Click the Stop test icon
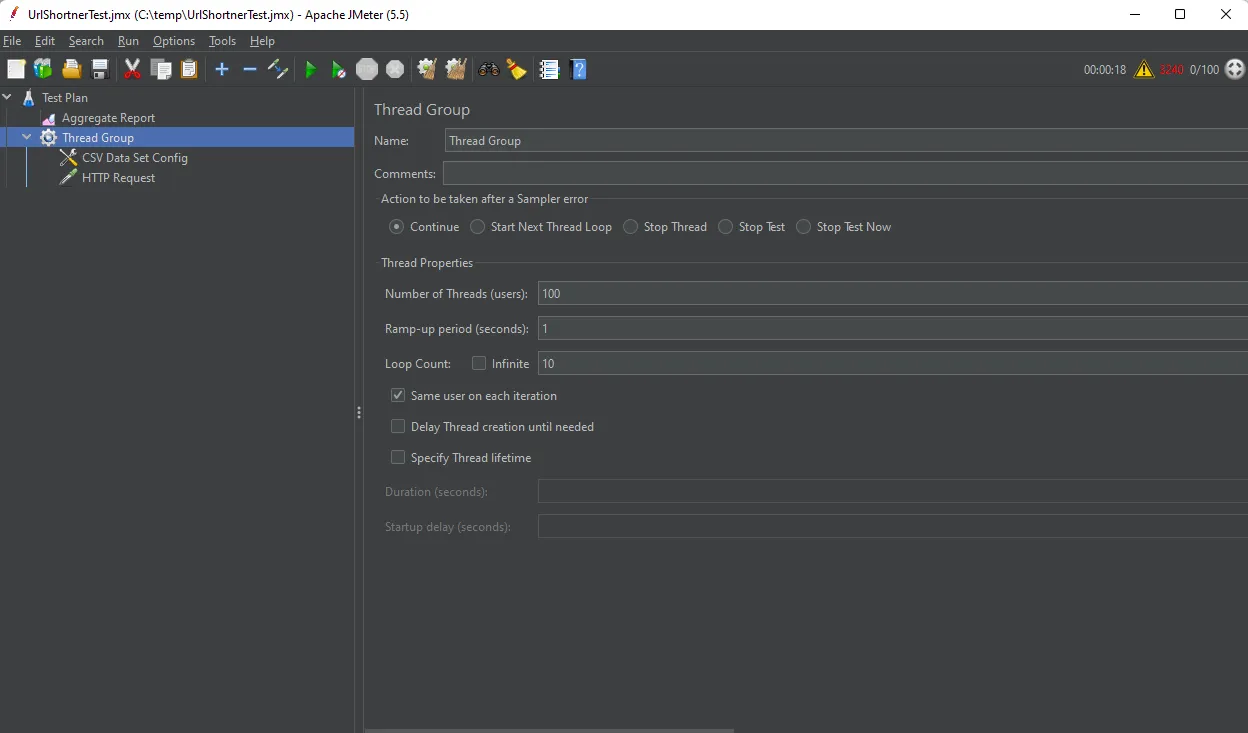This screenshot has width=1248, height=733. pyautogui.click(x=367, y=69)
